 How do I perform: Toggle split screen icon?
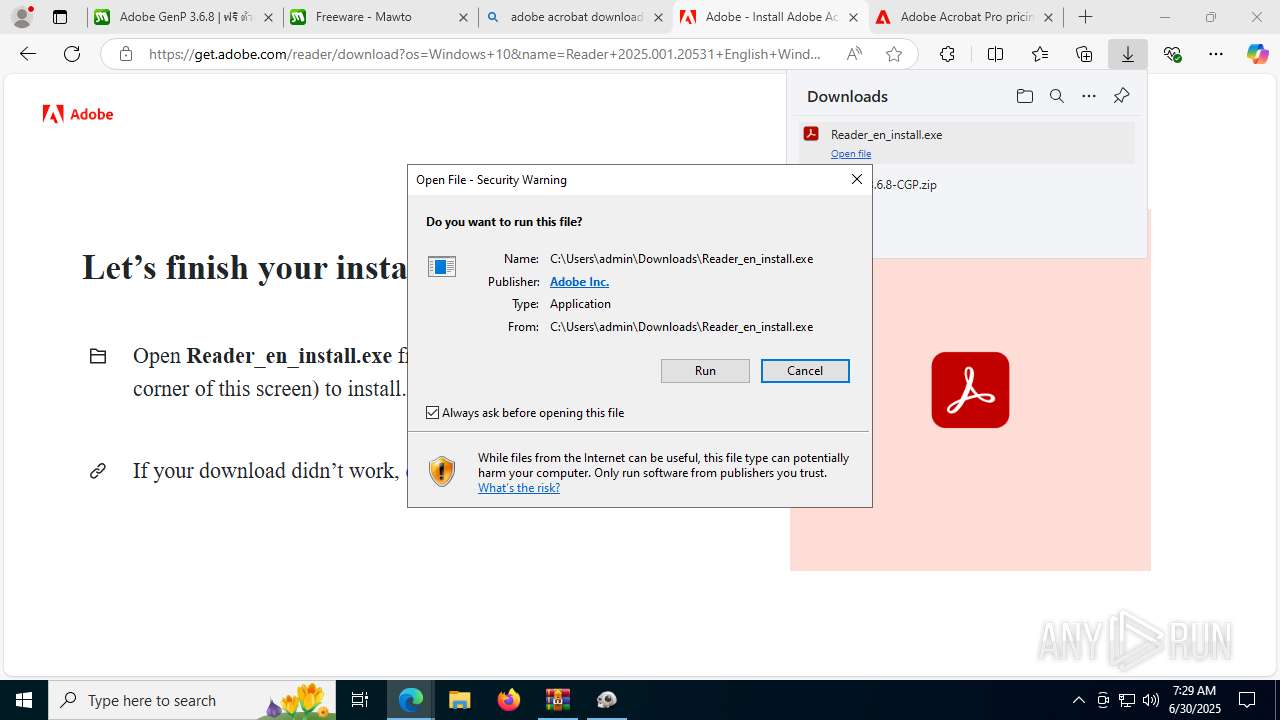(x=995, y=54)
